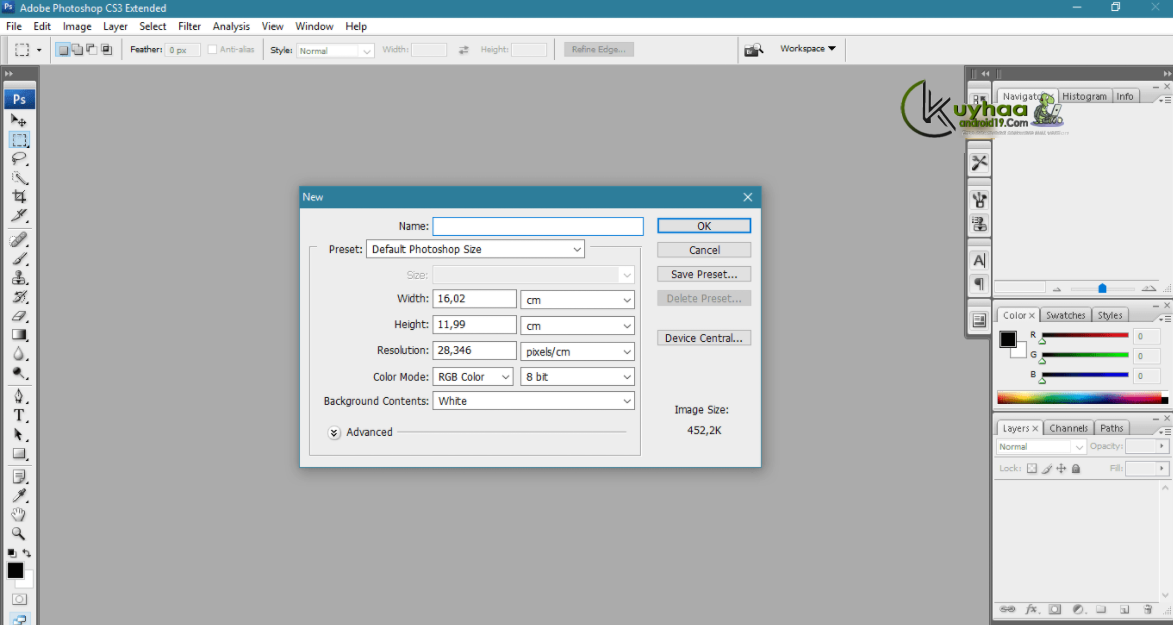Select the Move tool

click(19, 120)
